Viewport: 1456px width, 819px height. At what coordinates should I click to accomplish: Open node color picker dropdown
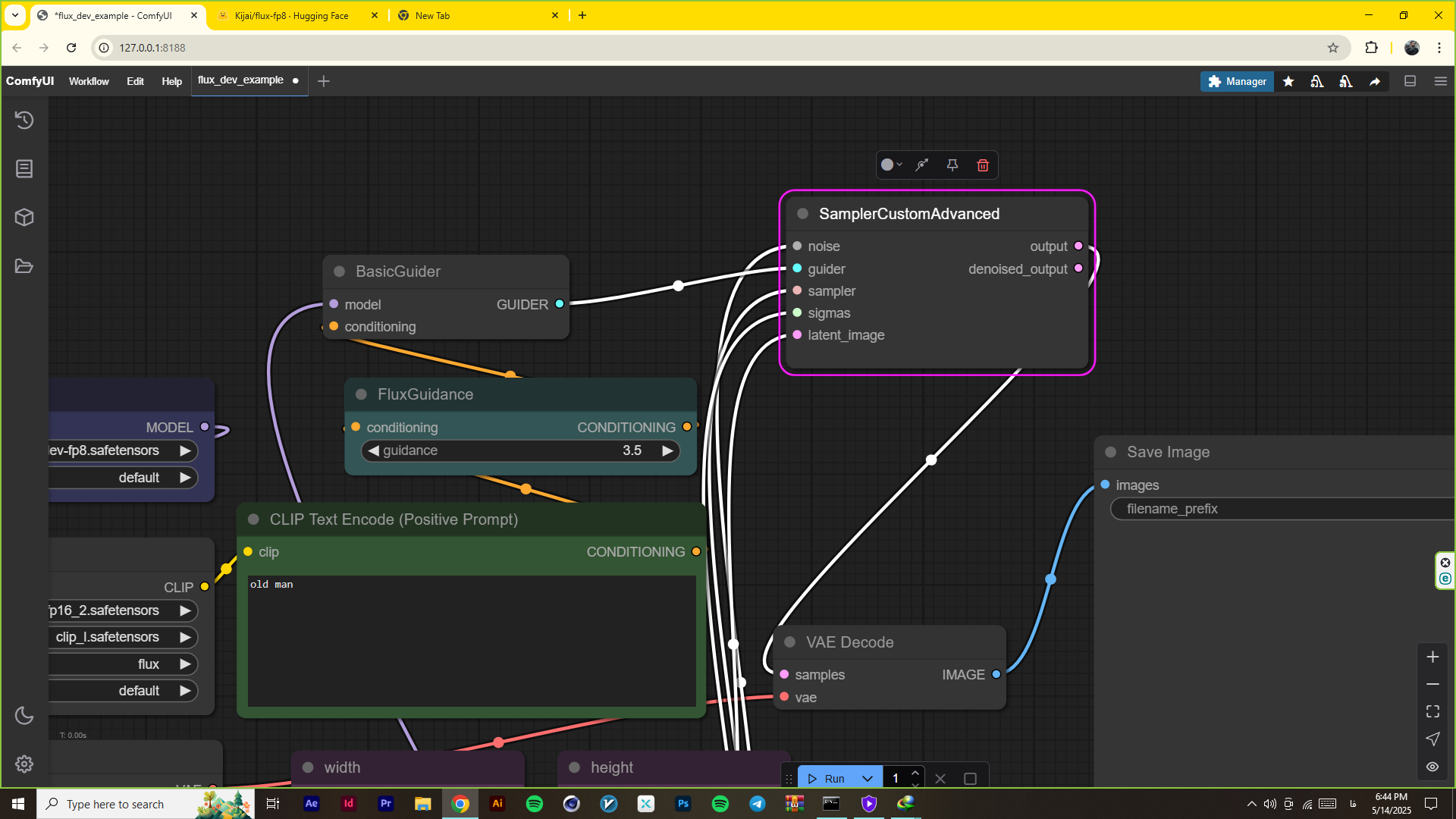(x=891, y=165)
